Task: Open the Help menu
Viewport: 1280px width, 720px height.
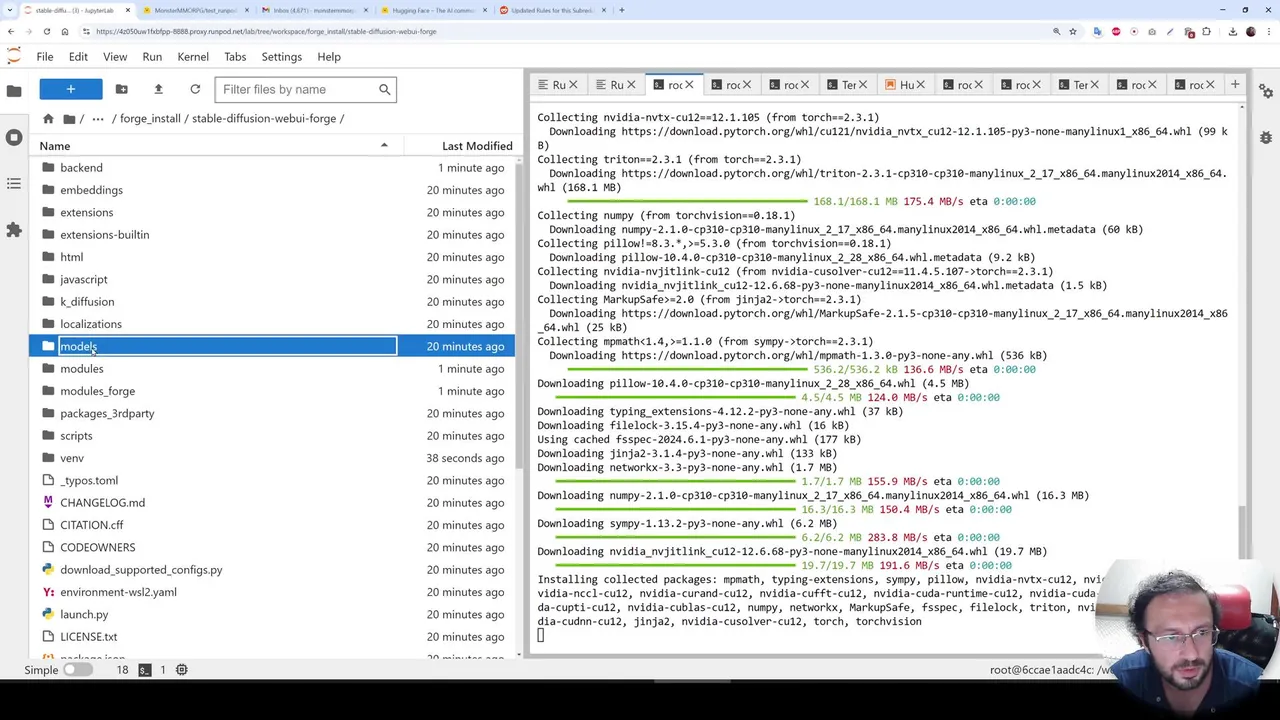Action: click(329, 57)
